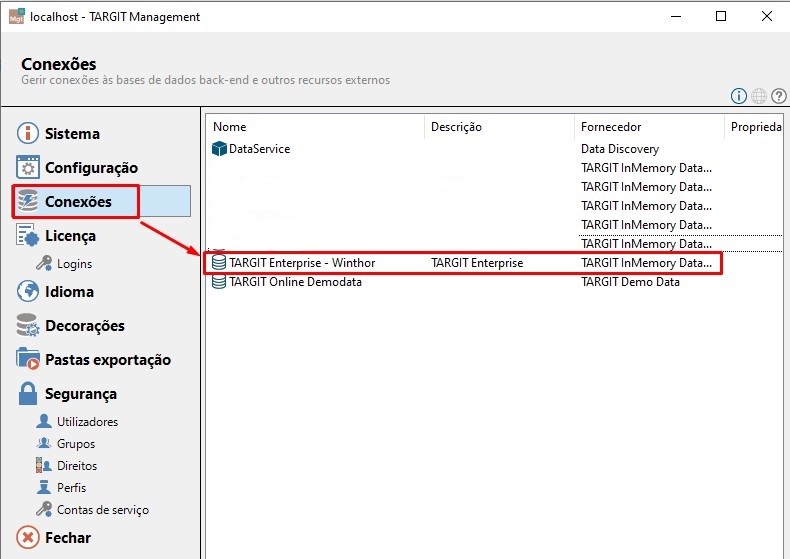The image size is (790, 559).
Task: Click the red Fechar X icon
Action: pyautogui.click(x=28, y=537)
